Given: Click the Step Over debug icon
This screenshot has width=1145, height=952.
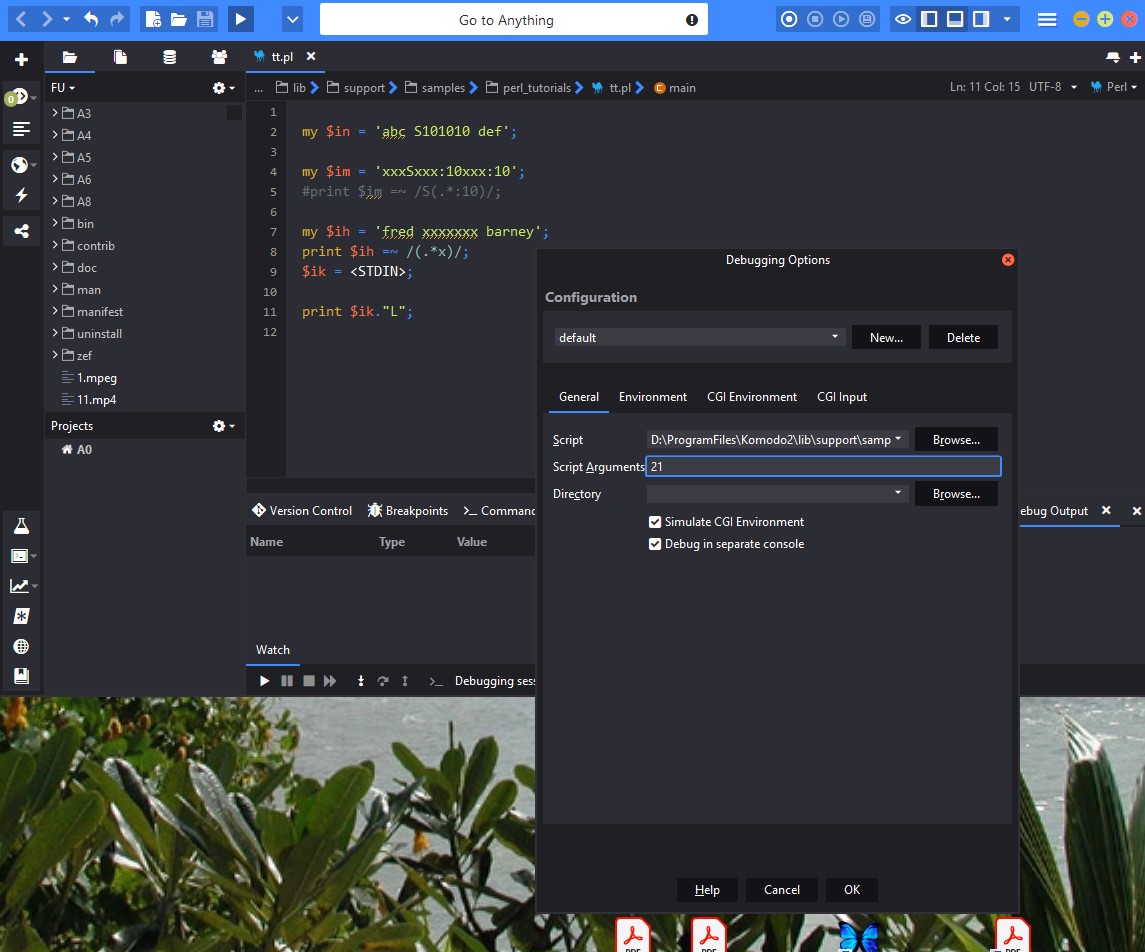Looking at the screenshot, I should pos(383,681).
